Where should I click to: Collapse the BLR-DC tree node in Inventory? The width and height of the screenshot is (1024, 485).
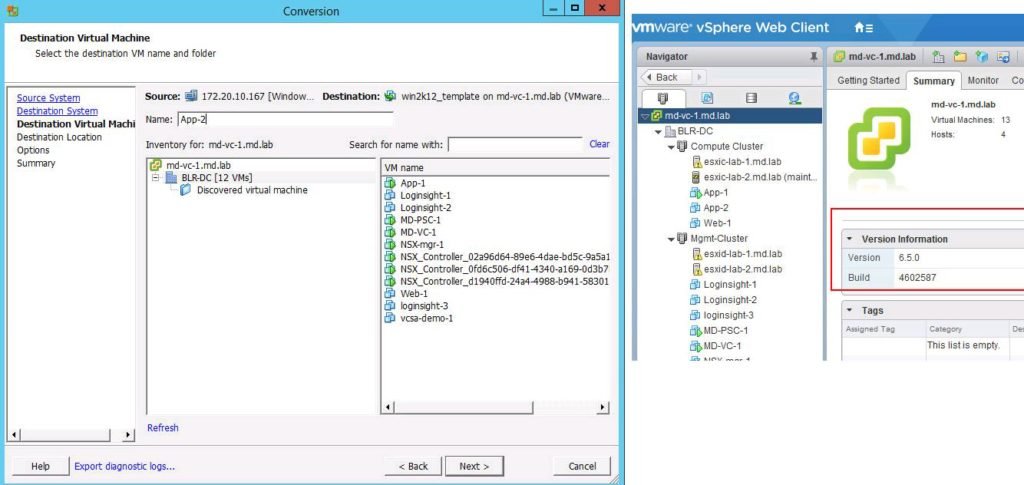pos(156,177)
